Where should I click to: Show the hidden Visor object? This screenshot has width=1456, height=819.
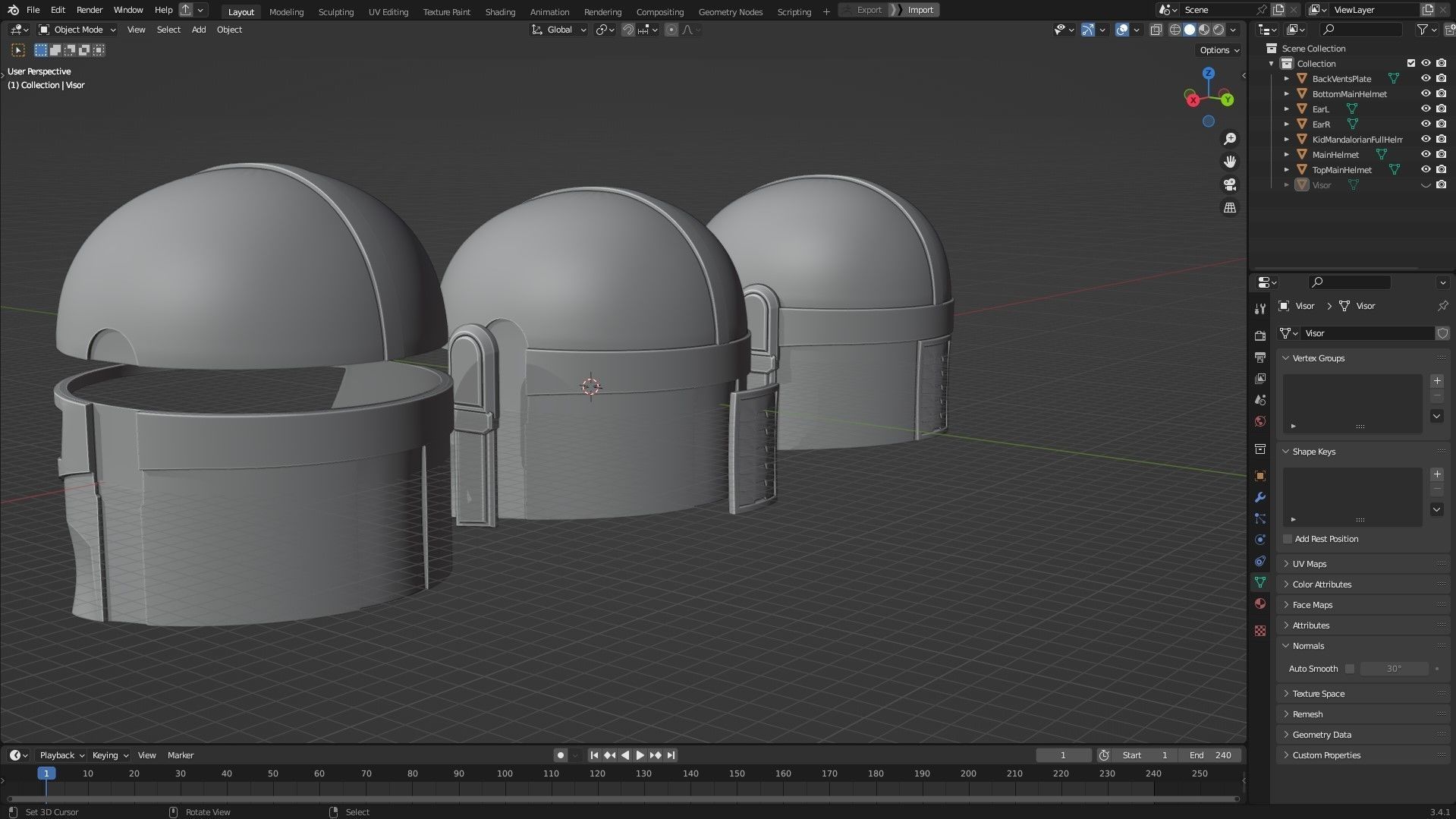(x=1426, y=185)
